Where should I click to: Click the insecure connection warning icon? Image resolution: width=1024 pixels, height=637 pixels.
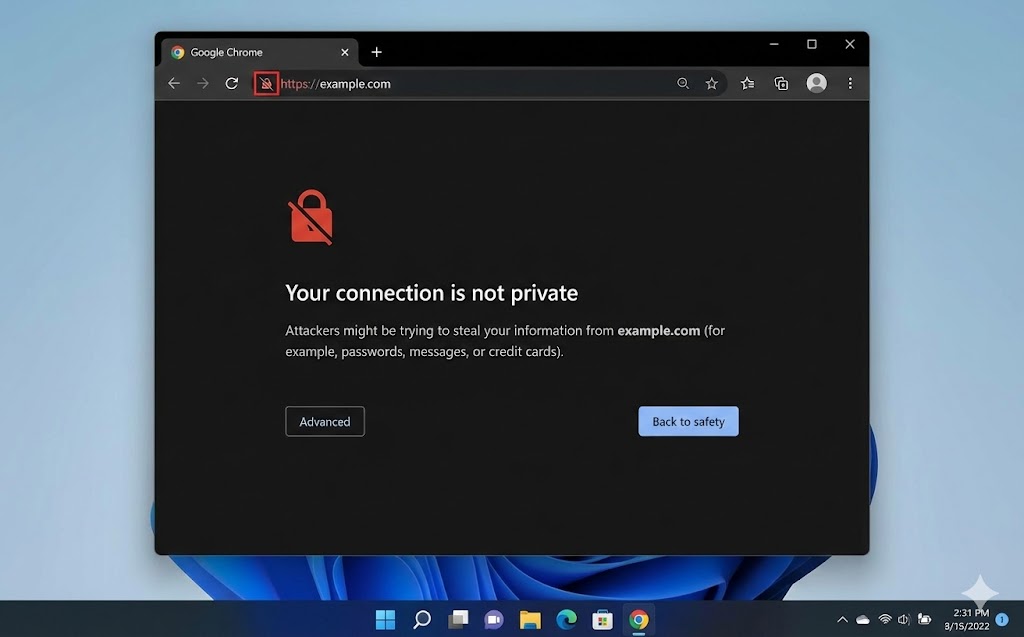point(265,84)
